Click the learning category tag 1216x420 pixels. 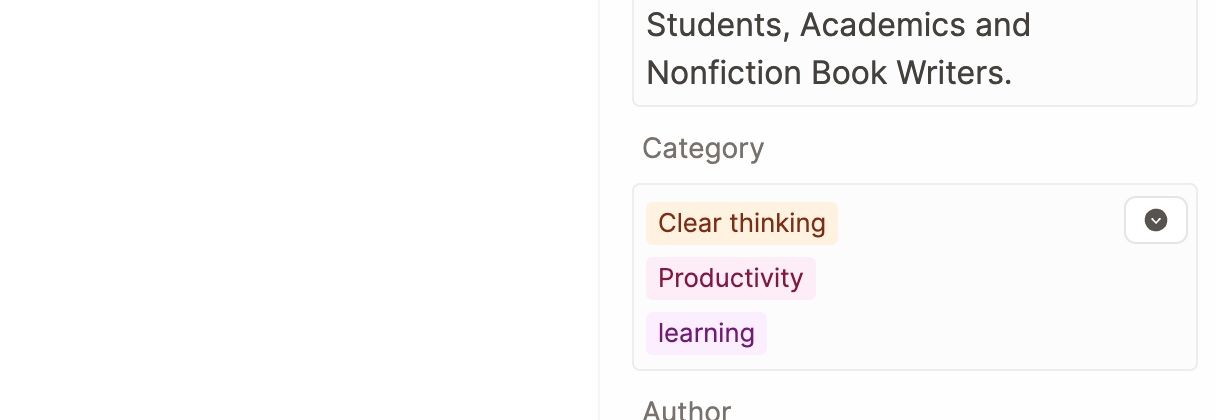point(706,333)
